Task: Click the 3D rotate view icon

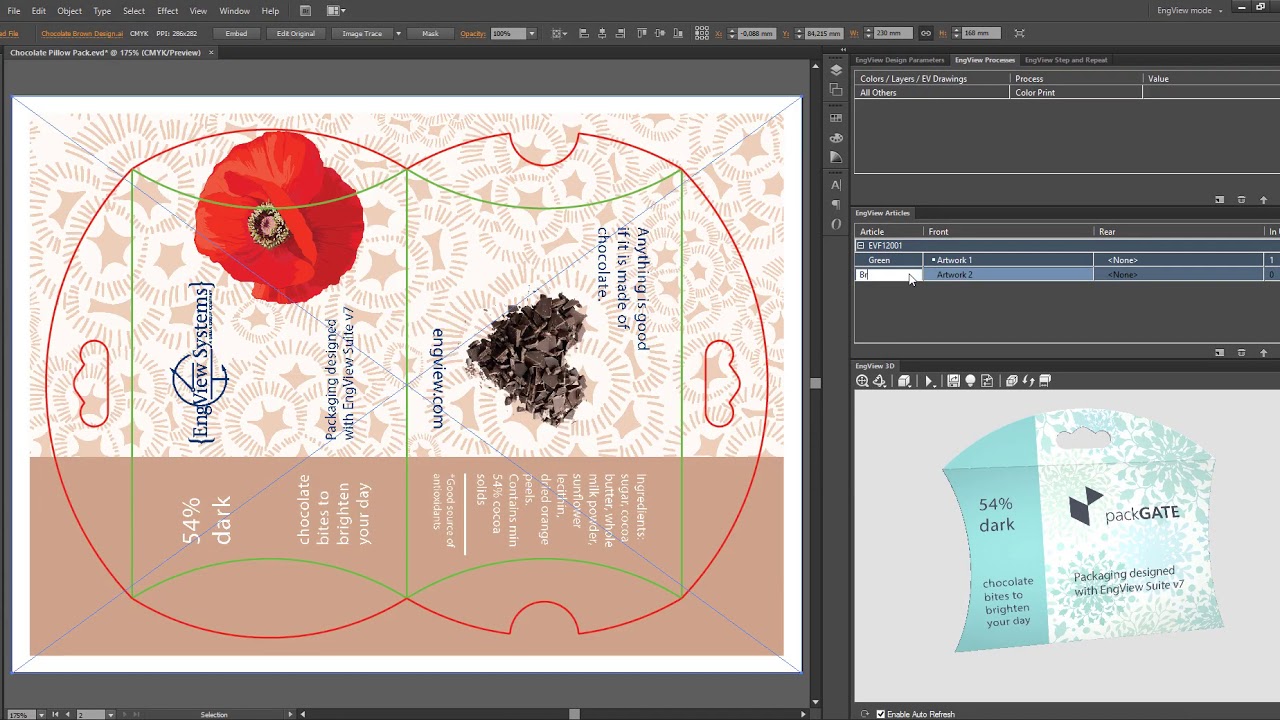Action: 880,381
